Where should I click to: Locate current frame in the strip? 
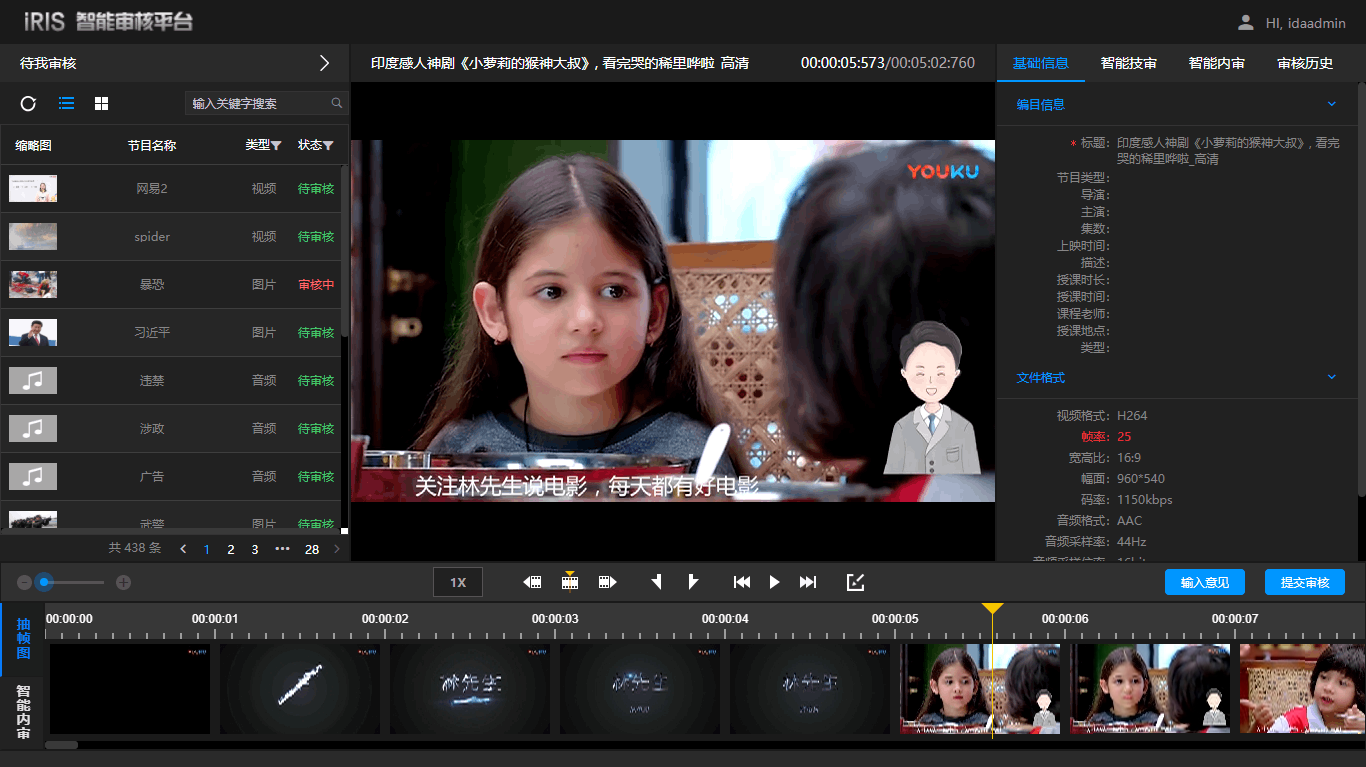tap(570, 581)
